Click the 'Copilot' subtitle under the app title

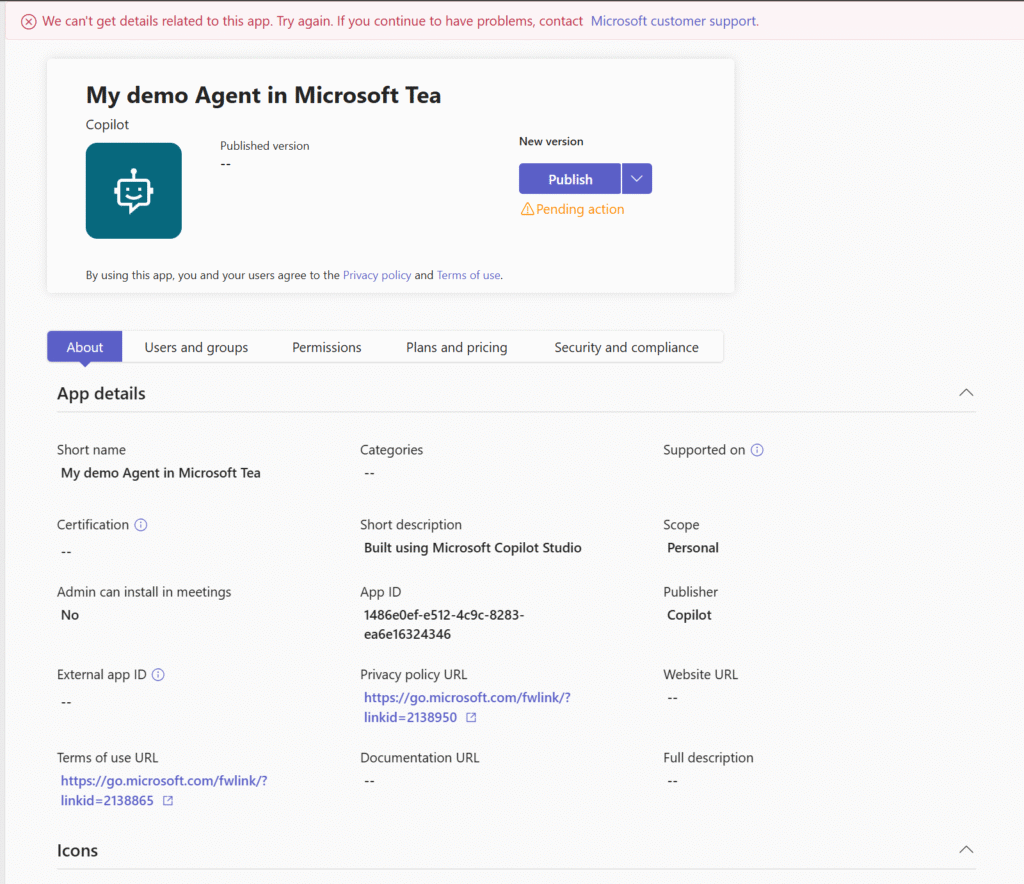point(107,125)
